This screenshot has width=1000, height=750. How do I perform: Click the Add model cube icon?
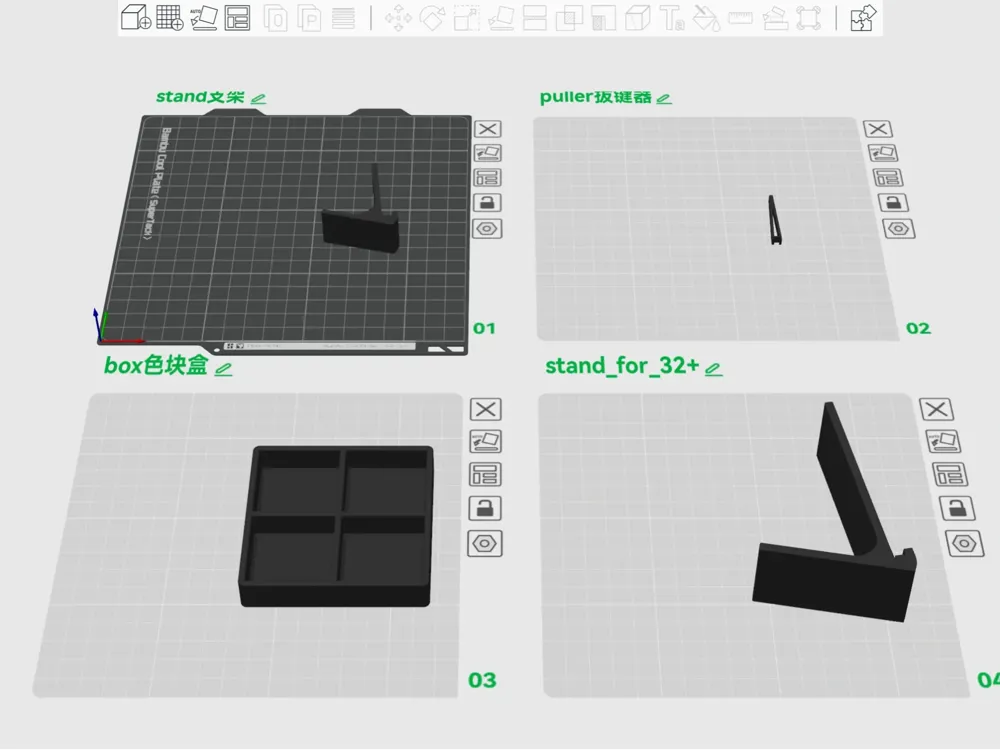pyautogui.click(x=136, y=17)
